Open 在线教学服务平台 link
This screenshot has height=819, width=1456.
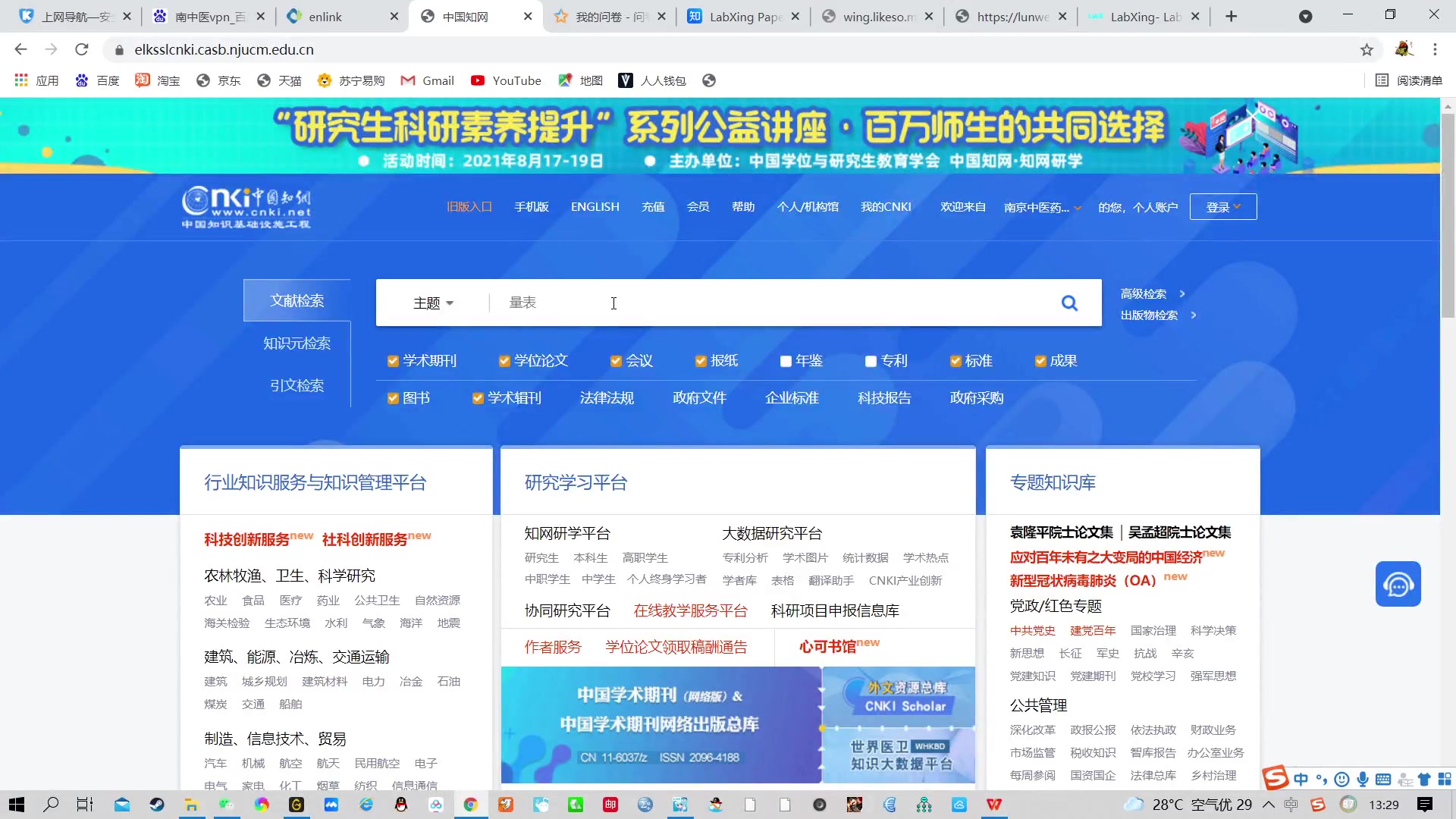point(691,611)
